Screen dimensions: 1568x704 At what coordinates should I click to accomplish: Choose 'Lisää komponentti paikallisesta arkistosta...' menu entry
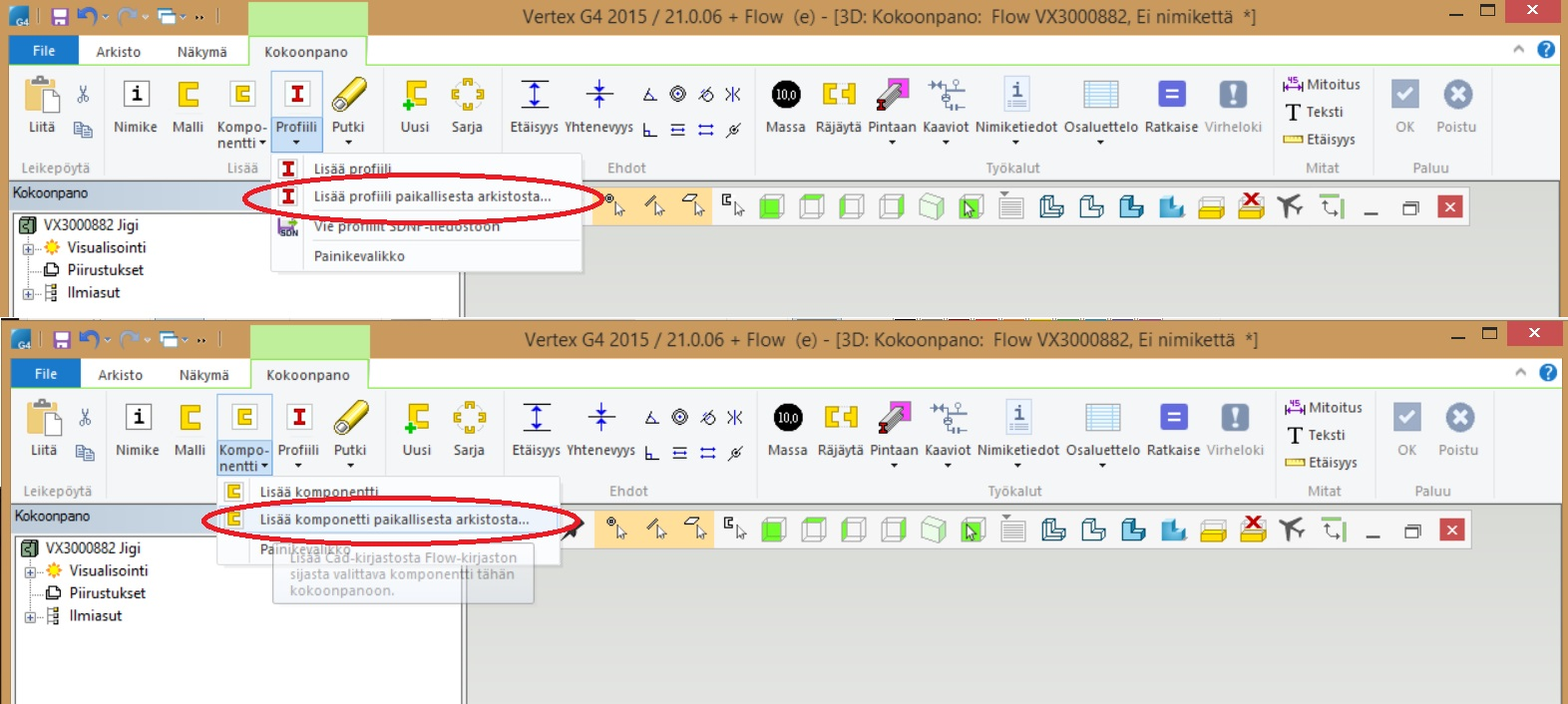[x=393, y=520]
